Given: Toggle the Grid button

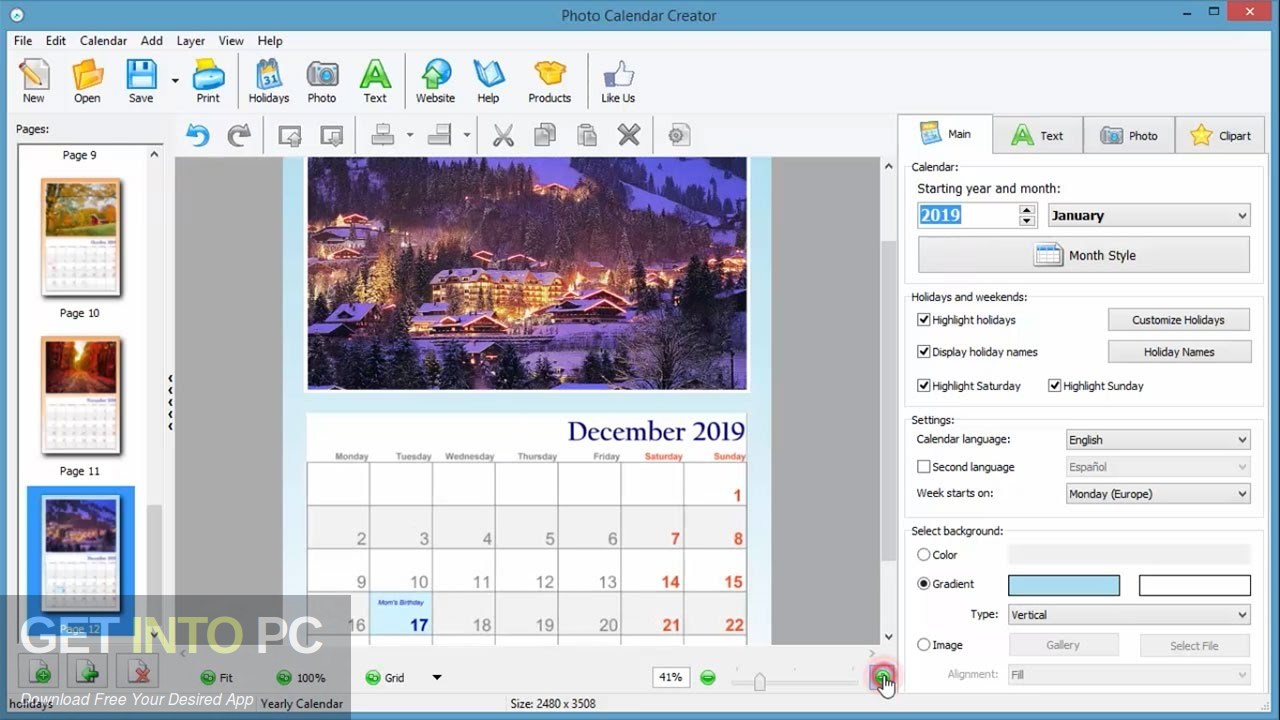Looking at the screenshot, I should coord(386,678).
